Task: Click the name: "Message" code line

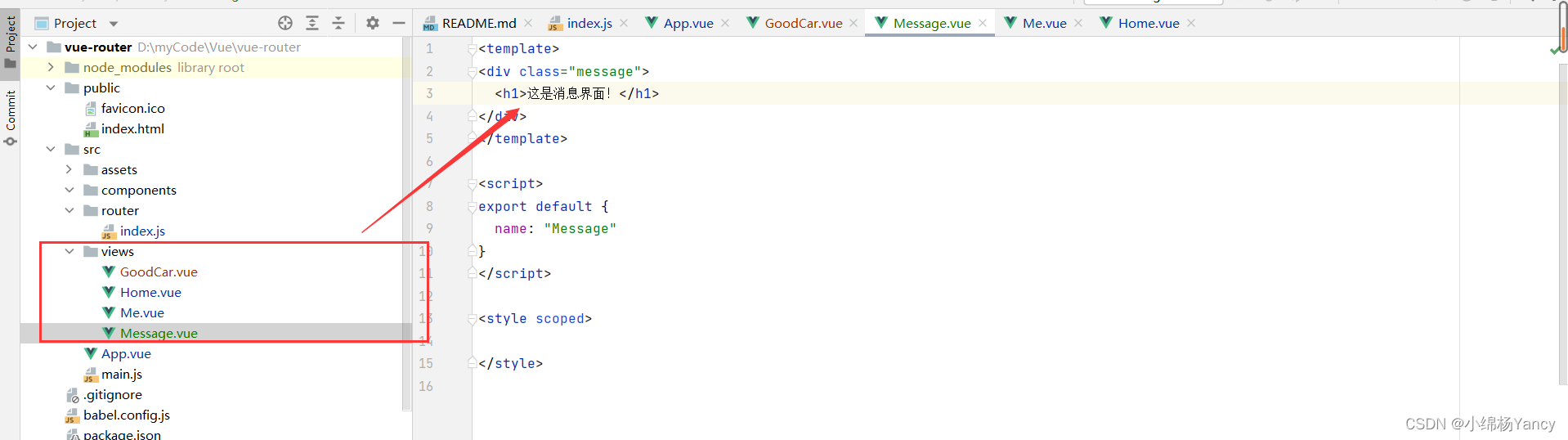Action: pos(555,229)
